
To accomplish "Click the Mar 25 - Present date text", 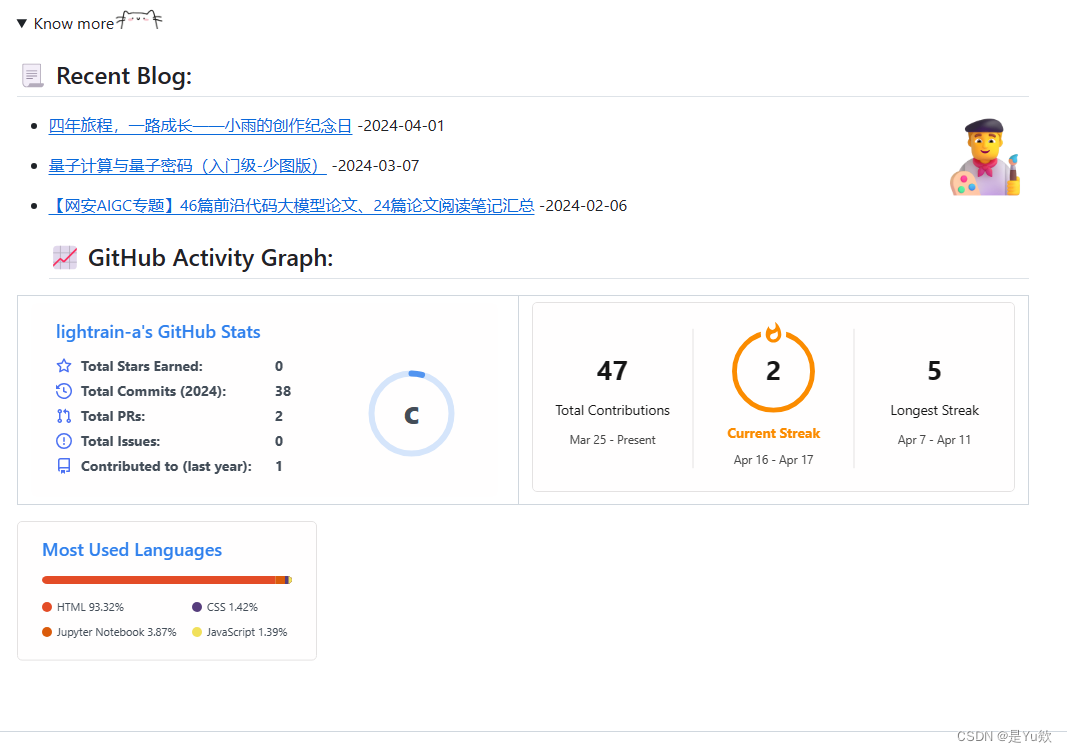I will pos(612,440).
